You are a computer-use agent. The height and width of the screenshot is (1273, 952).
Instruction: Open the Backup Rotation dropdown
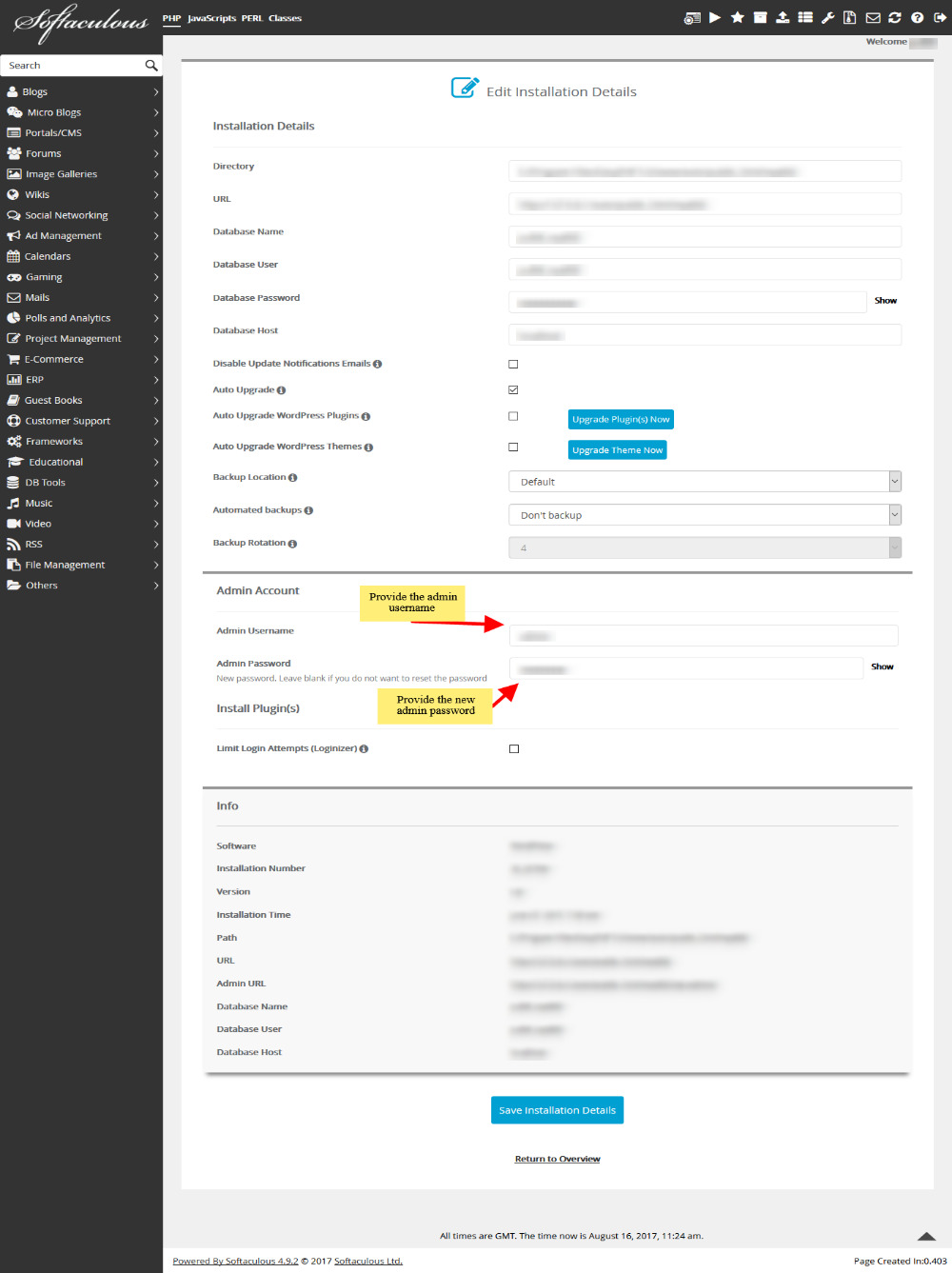705,547
